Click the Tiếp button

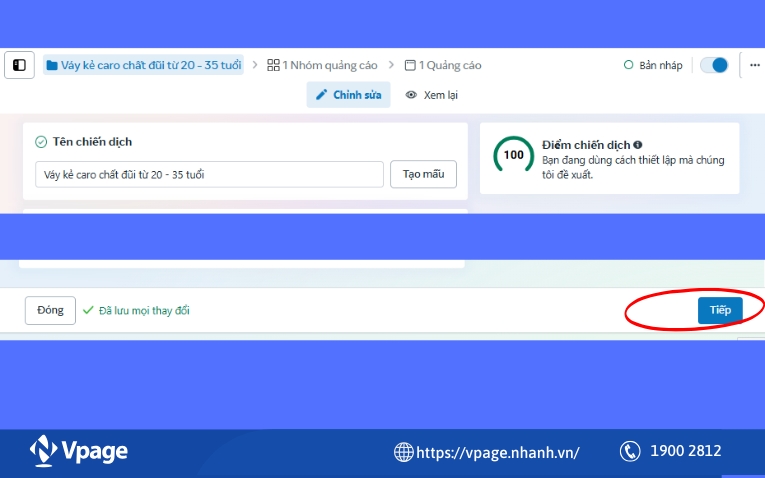click(x=720, y=310)
